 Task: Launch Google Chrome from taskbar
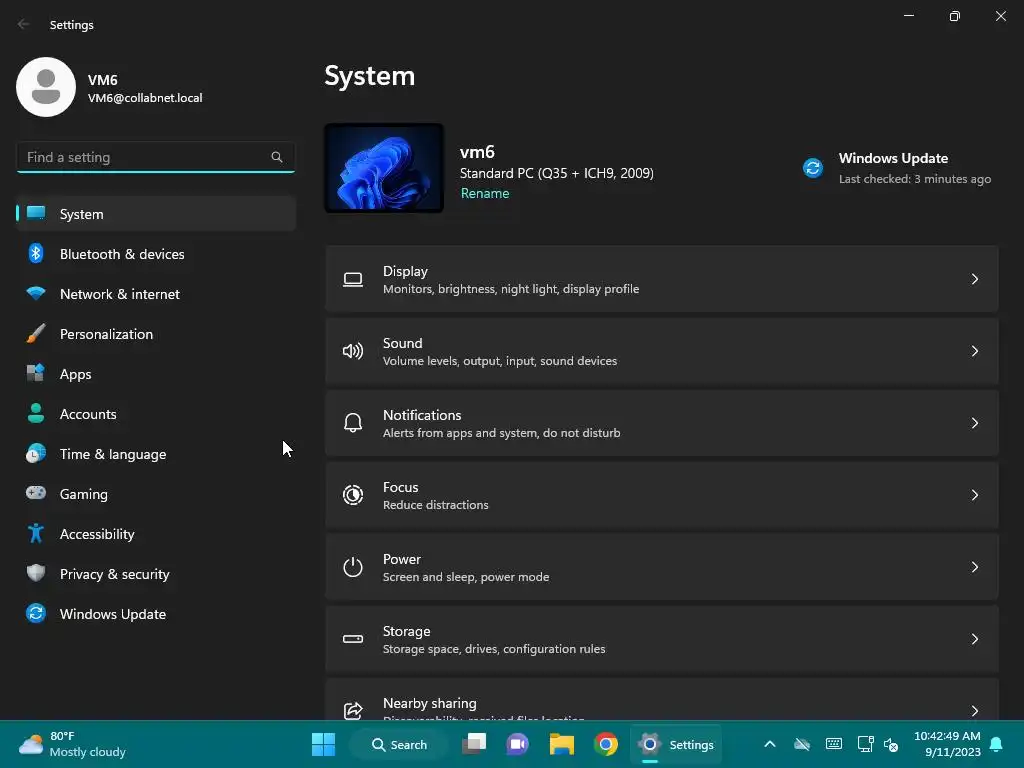pos(606,744)
